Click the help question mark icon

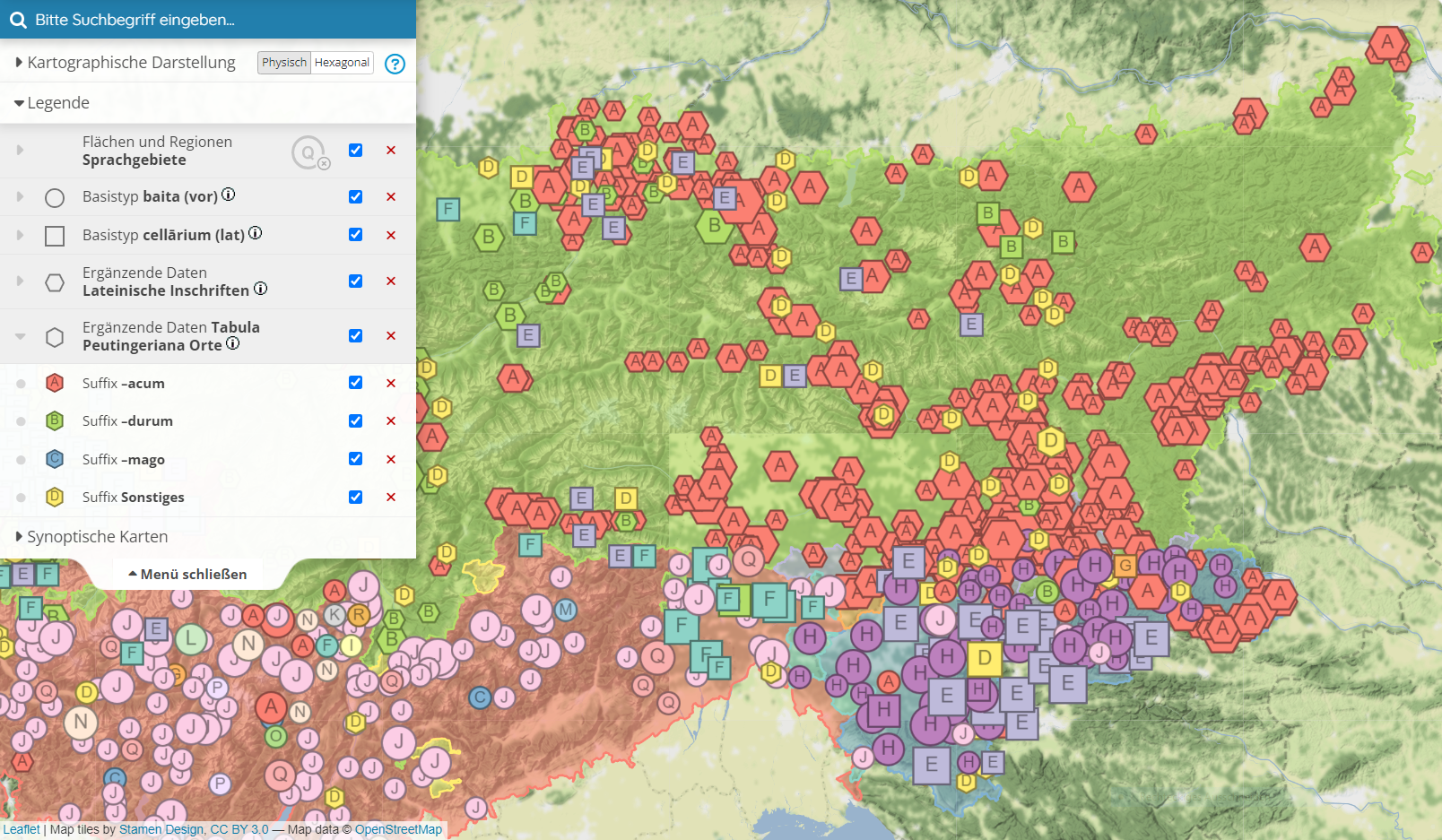395,64
